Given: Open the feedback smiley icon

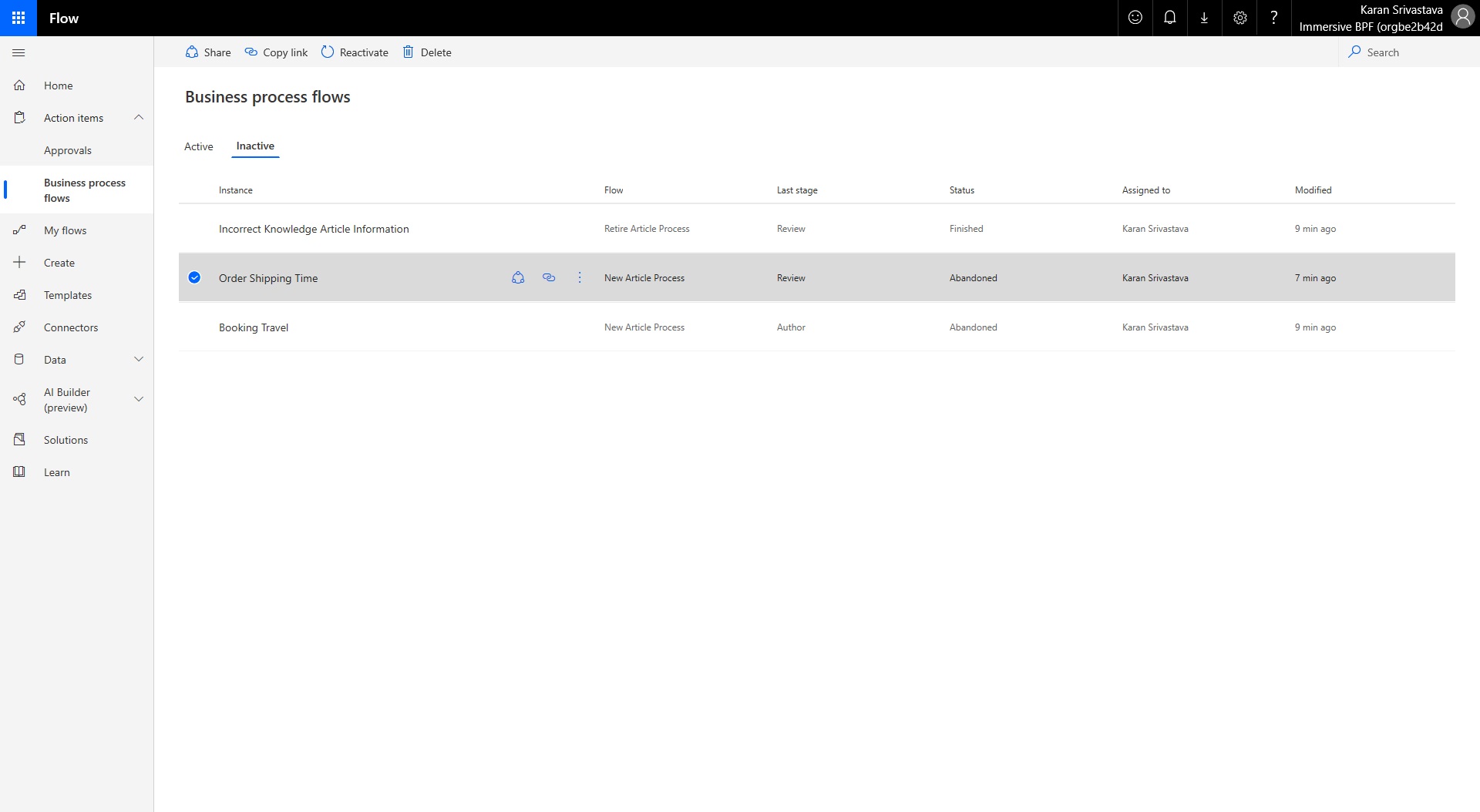Looking at the screenshot, I should [x=1135, y=18].
